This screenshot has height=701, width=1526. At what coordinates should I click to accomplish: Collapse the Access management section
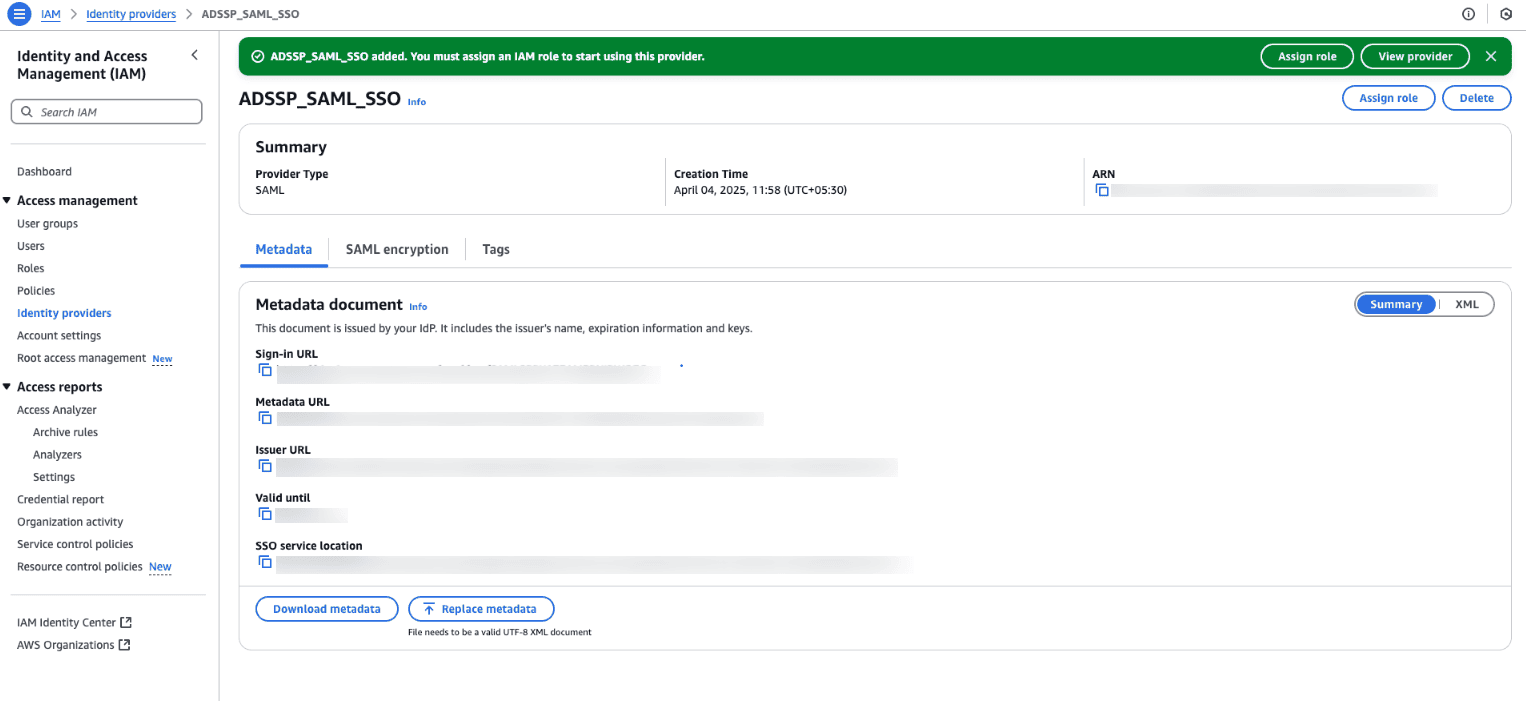tap(8, 201)
